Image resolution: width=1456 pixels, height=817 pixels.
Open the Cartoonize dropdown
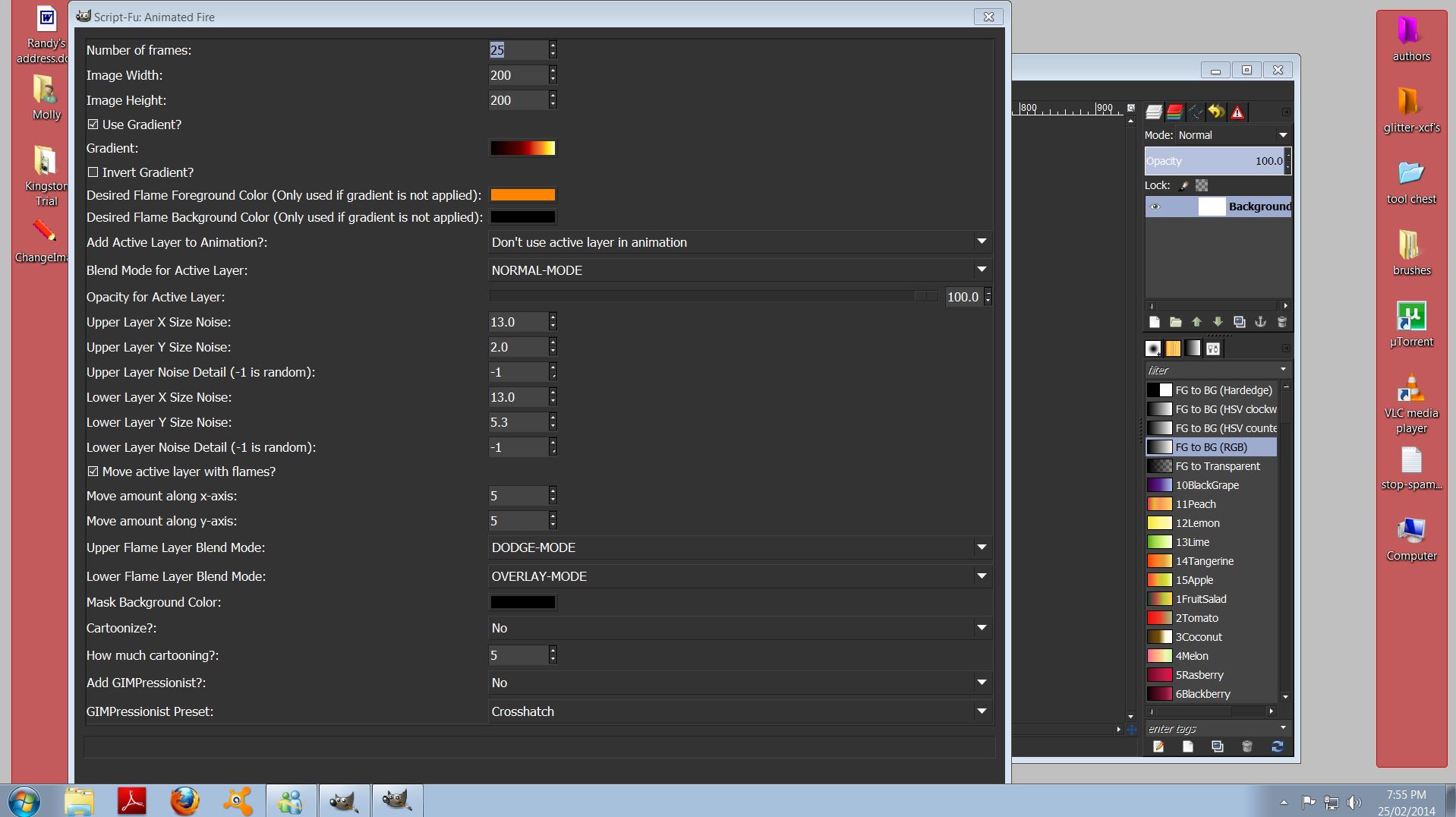point(740,628)
